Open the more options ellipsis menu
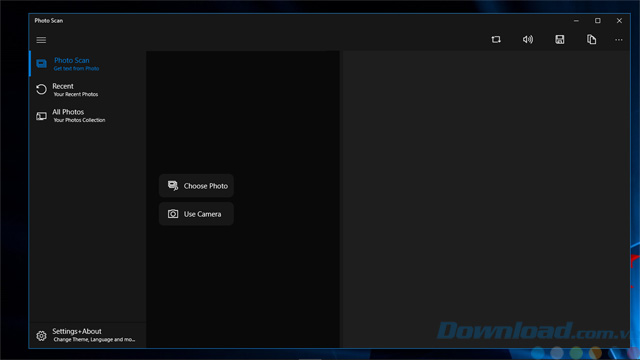This screenshot has width=640, height=360. tap(619, 40)
